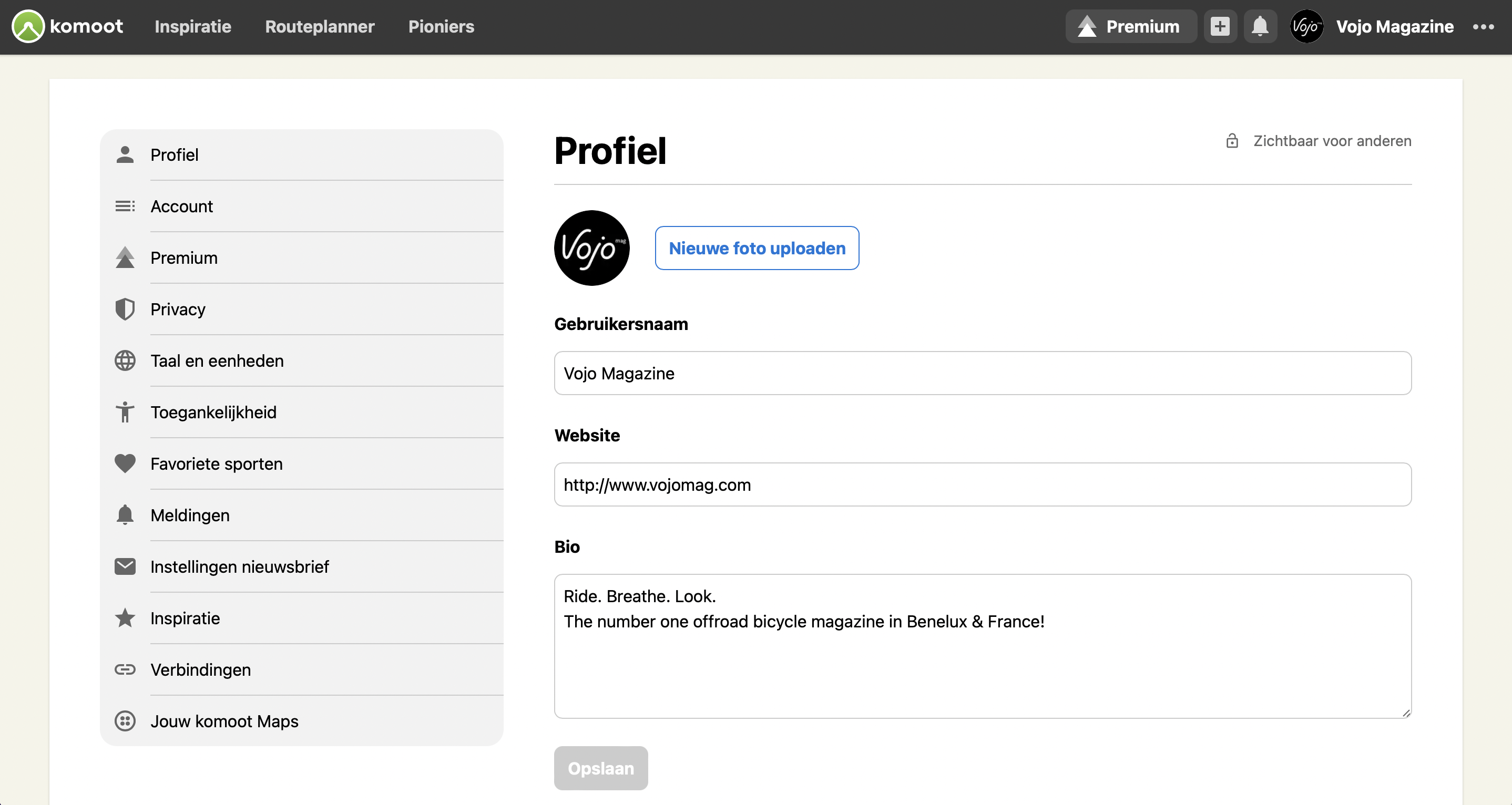Click the Bio textarea resize handle
The height and width of the screenshot is (805, 1512).
1406,713
